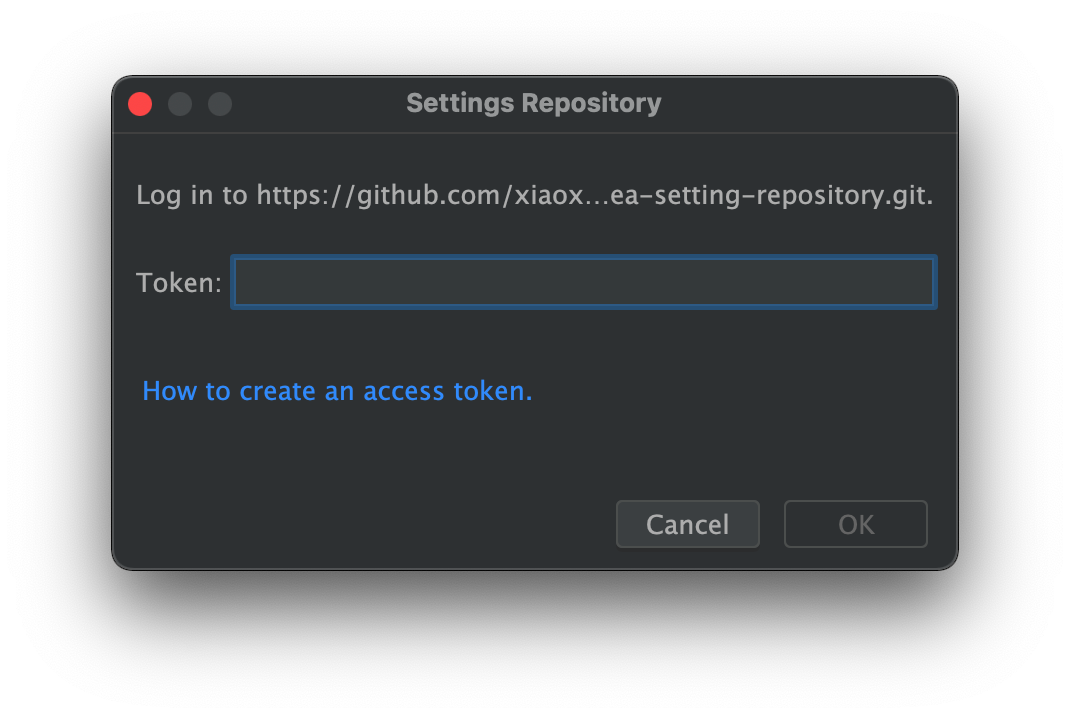Click the leftmost traffic light control
This screenshot has height=718, width=1070.
click(x=140, y=103)
